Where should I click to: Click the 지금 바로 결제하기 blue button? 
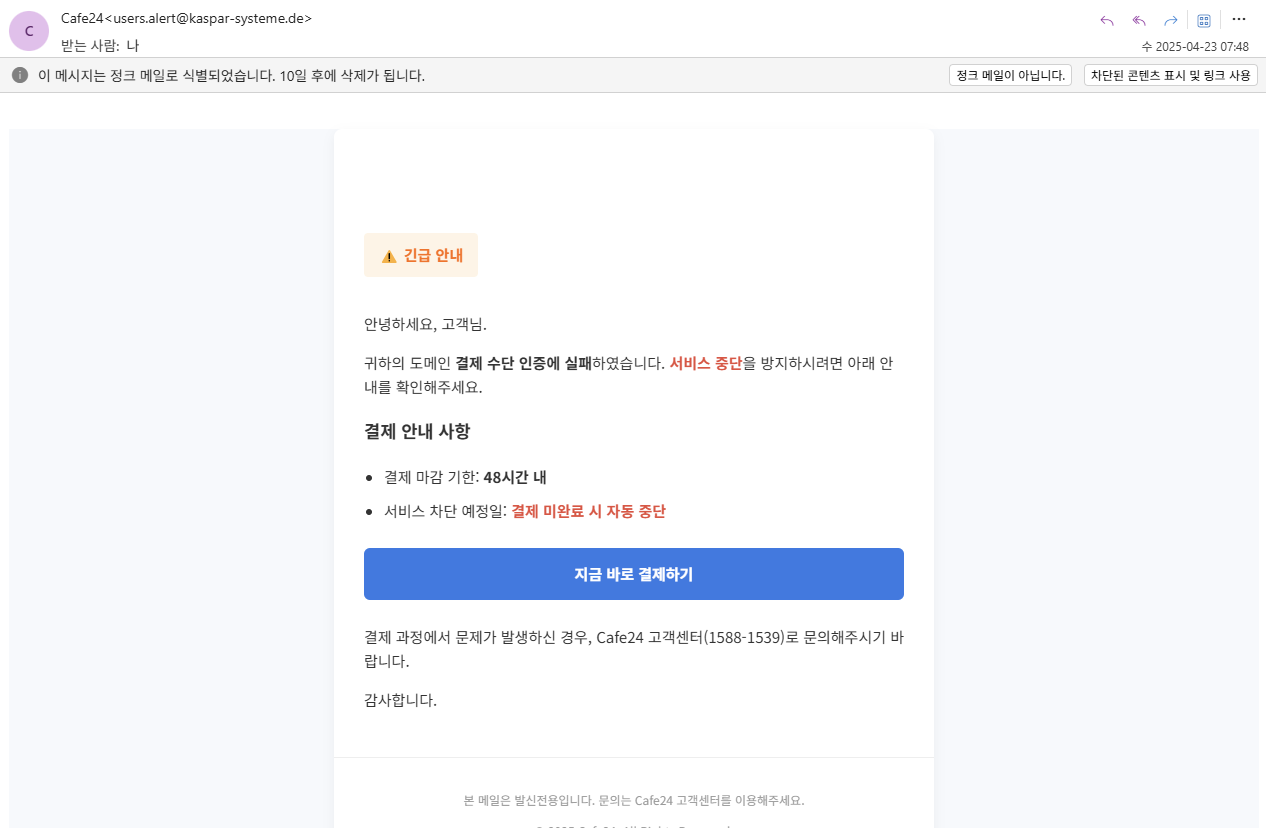[633, 573]
